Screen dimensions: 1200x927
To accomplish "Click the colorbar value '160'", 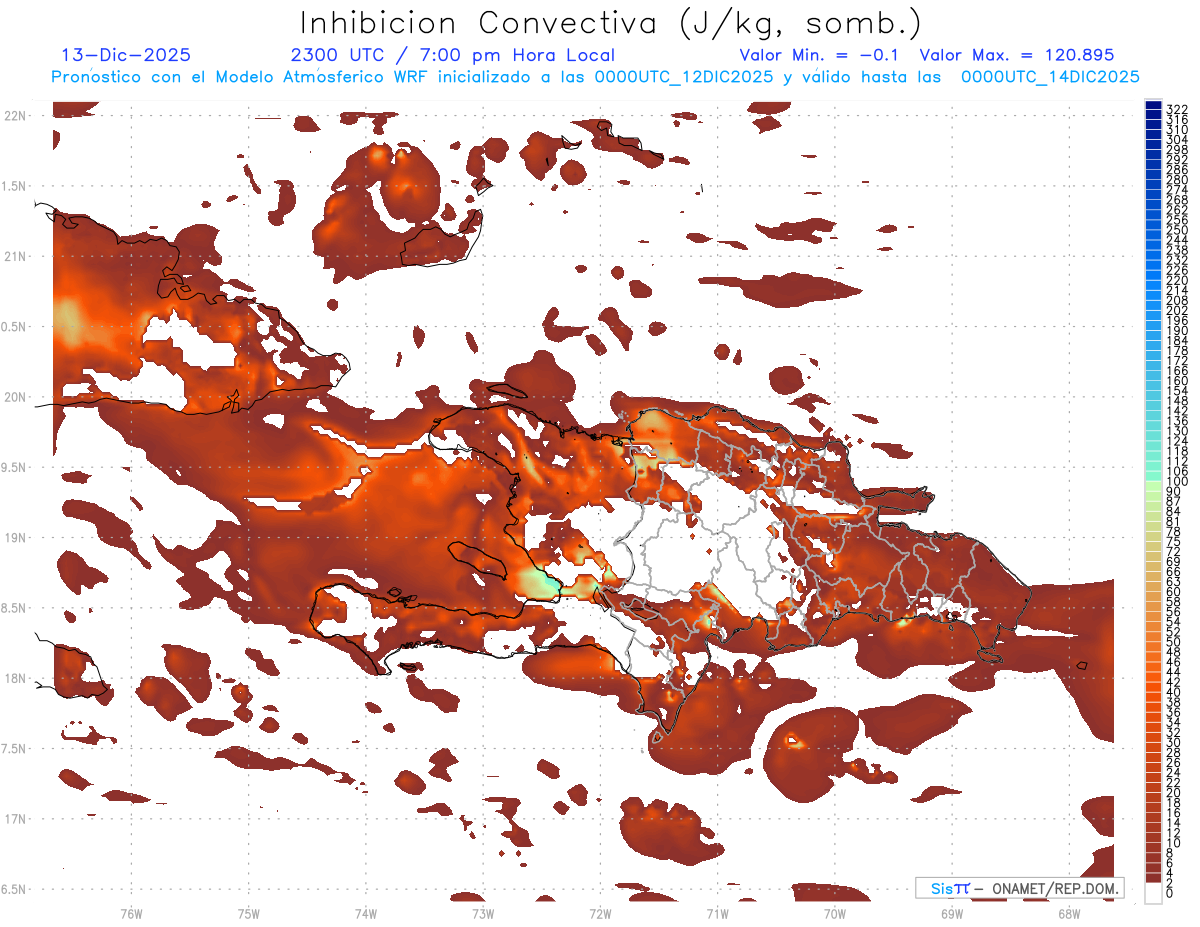I will click(1177, 381).
